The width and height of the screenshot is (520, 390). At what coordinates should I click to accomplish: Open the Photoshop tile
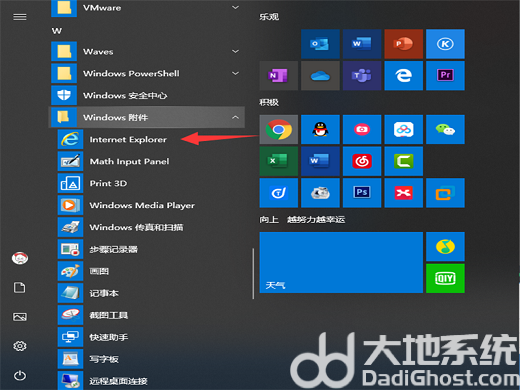(362, 193)
